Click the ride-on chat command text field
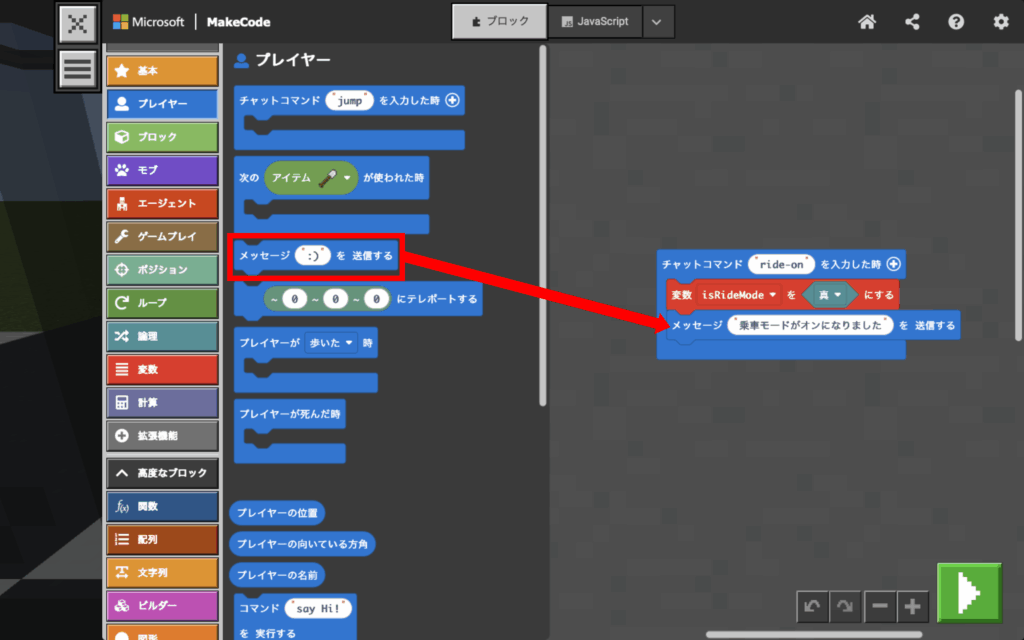 782,265
